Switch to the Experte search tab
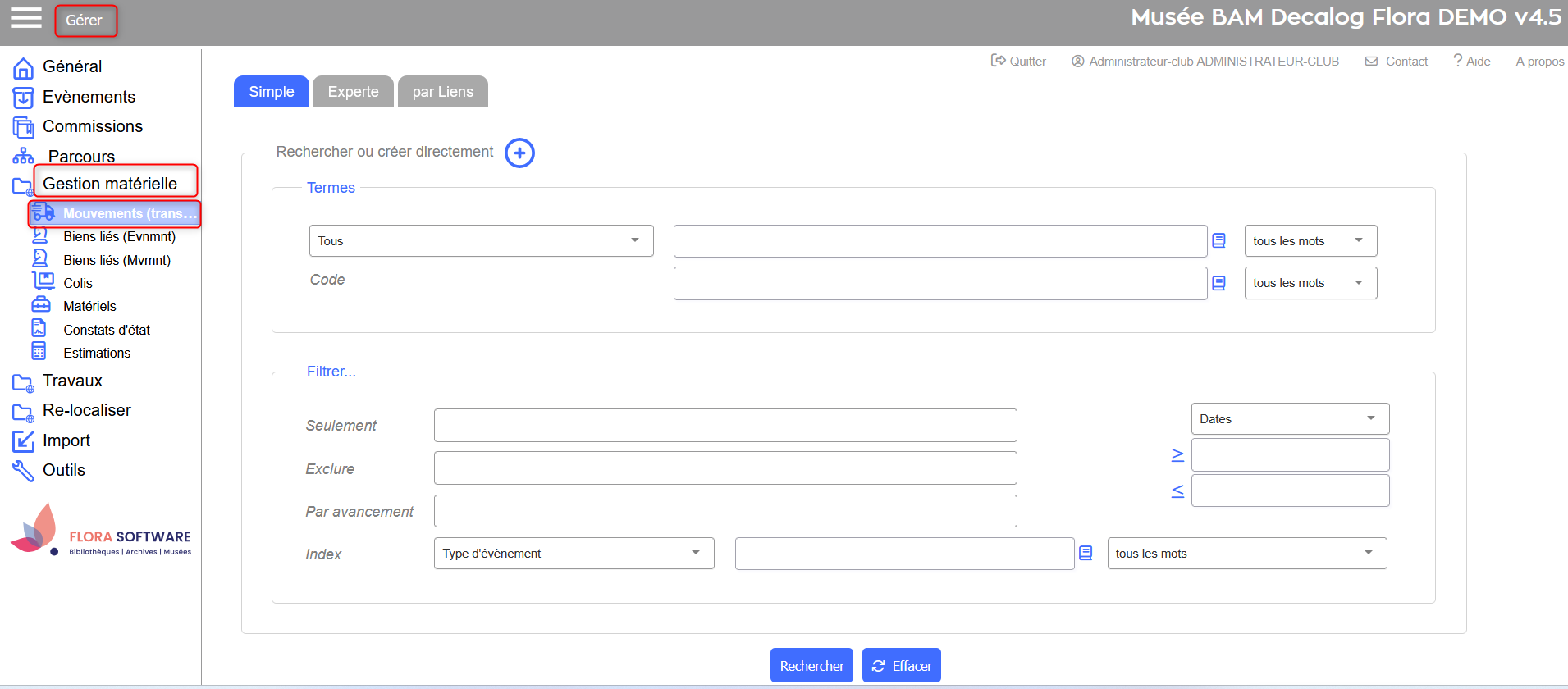 (353, 92)
